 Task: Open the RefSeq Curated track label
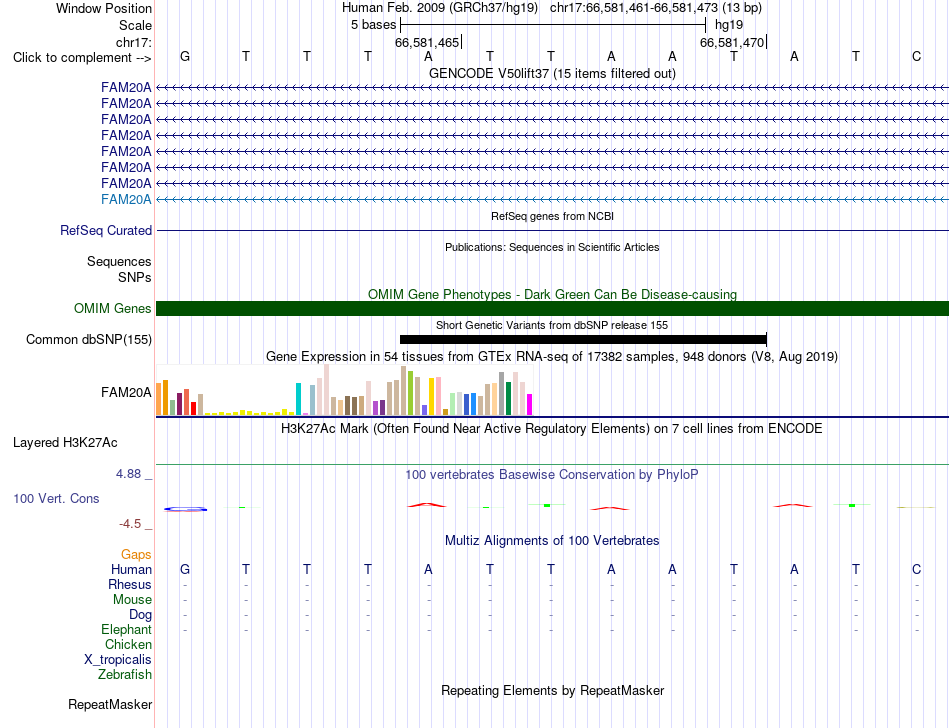(106, 231)
